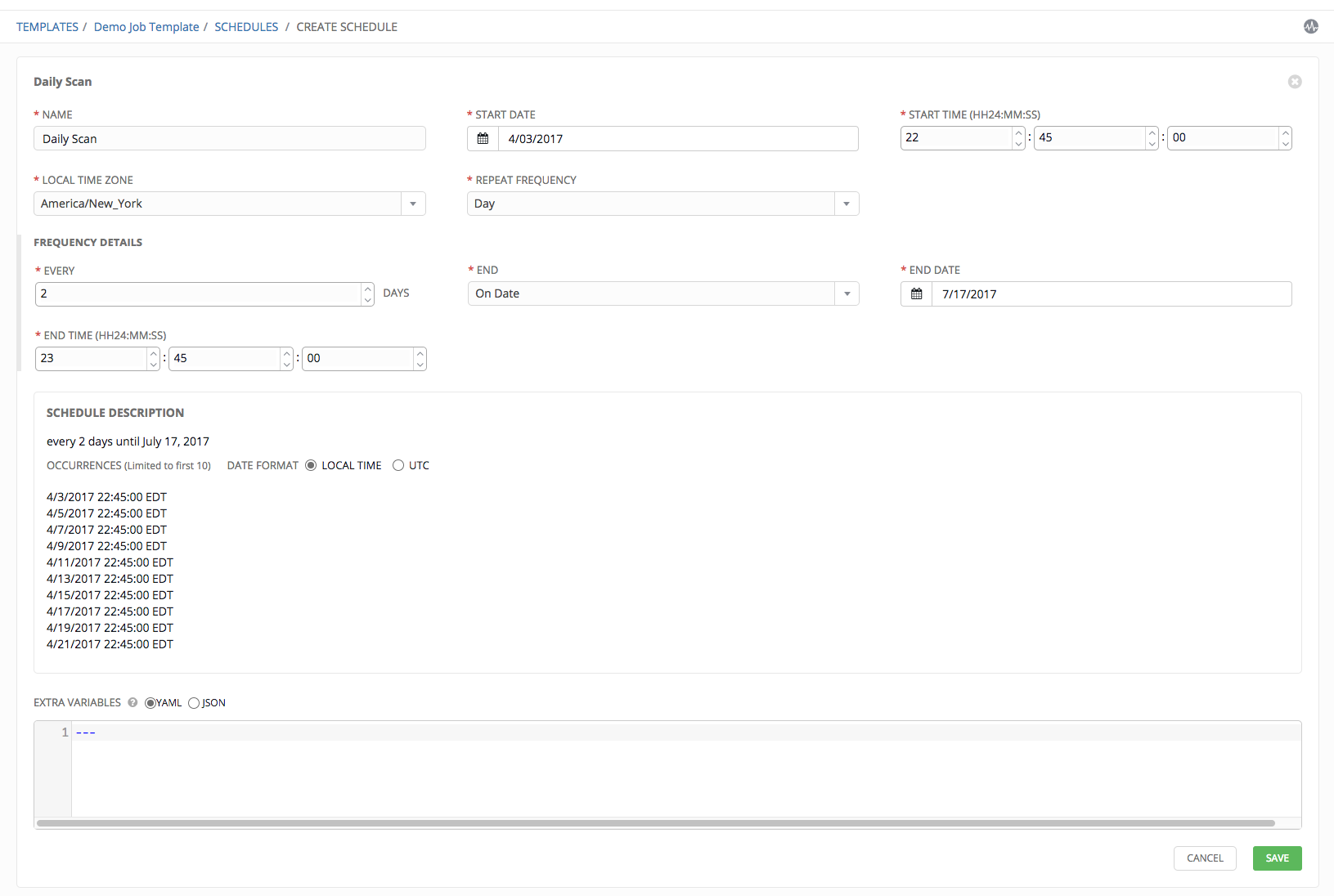Go to Templates breadcrumb
This screenshot has width=1334, height=896.
[47, 27]
